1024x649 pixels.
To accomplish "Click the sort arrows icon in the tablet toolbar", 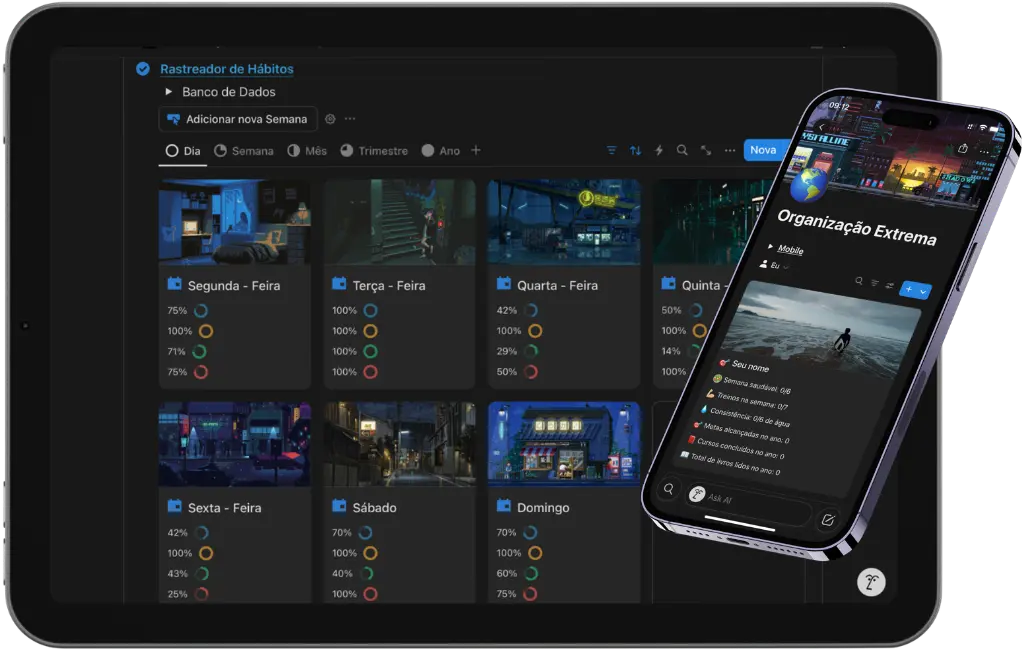I will click(x=635, y=150).
